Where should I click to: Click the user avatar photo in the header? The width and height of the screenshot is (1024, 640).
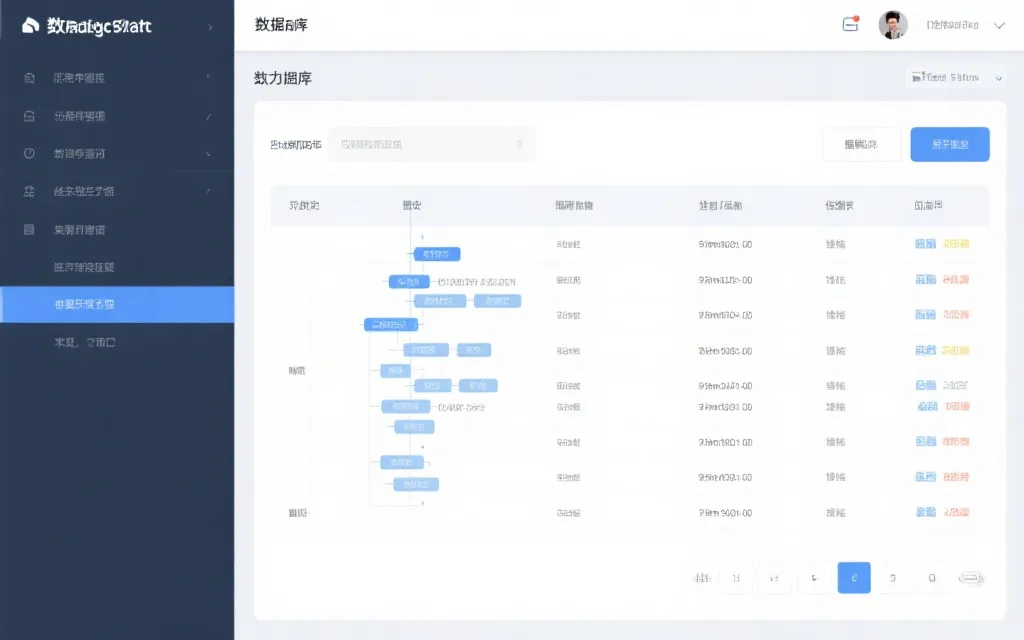[x=892, y=25]
